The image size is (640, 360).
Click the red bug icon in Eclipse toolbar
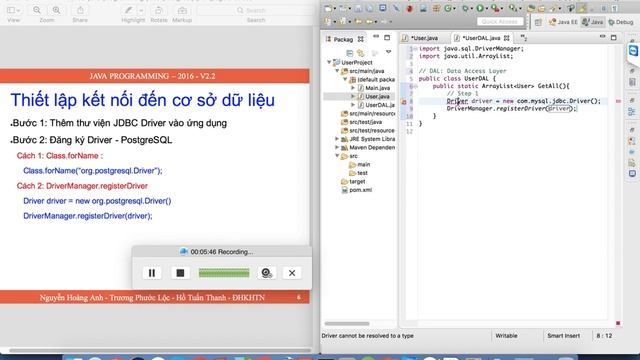[x=409, y=9]
